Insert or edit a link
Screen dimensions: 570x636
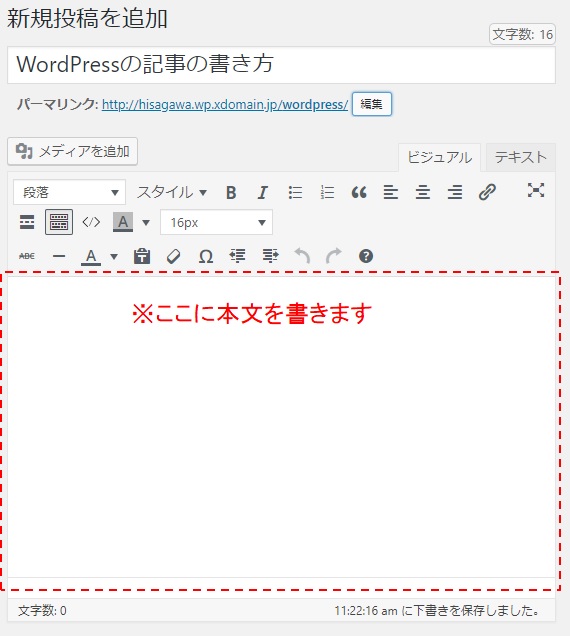pyautogui.click(x=487, y=192)
